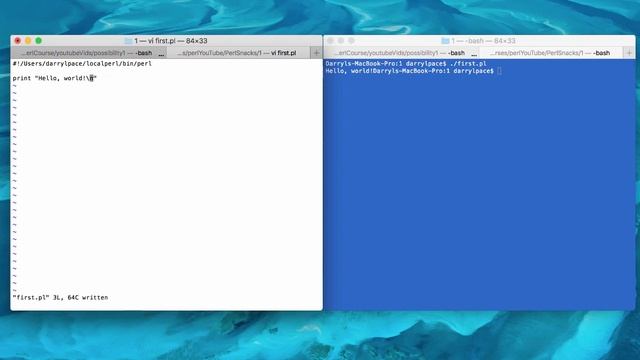Close the right bash window
Screen dimensions: 640x360
click(x=331, y=41)
